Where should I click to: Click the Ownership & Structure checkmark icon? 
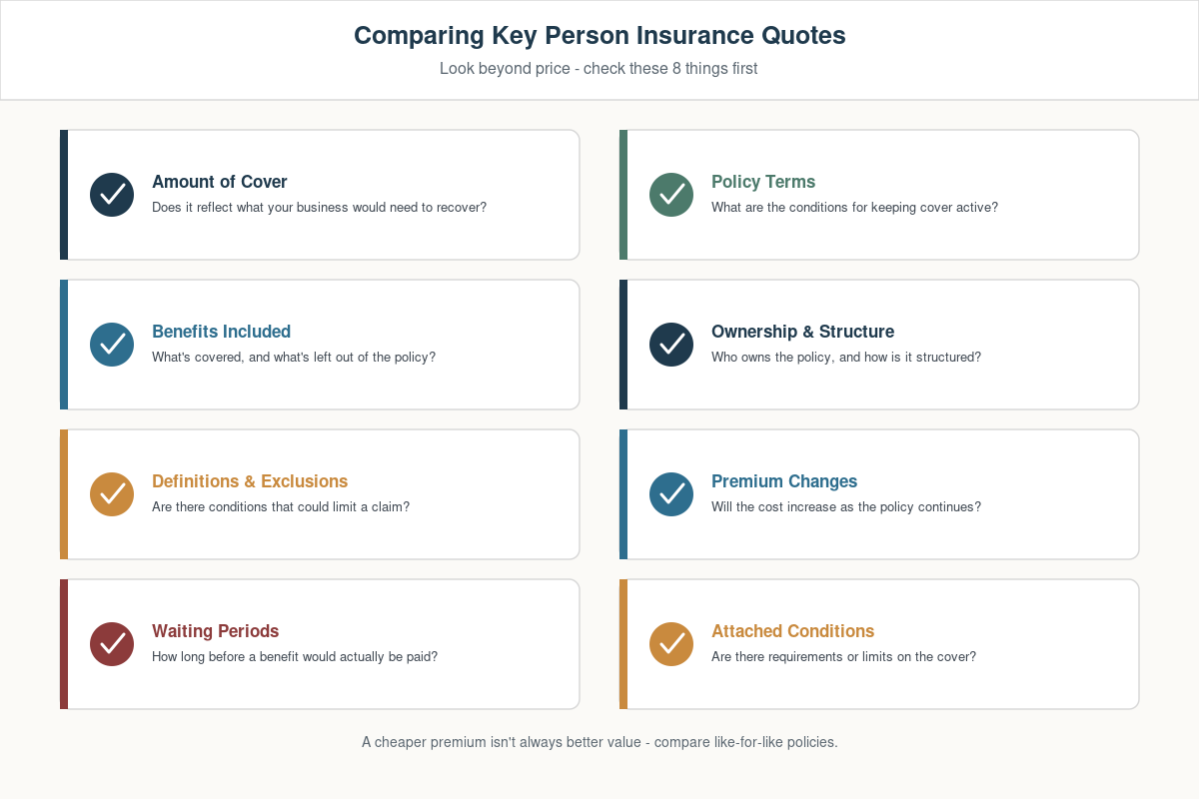pos(671,345)
